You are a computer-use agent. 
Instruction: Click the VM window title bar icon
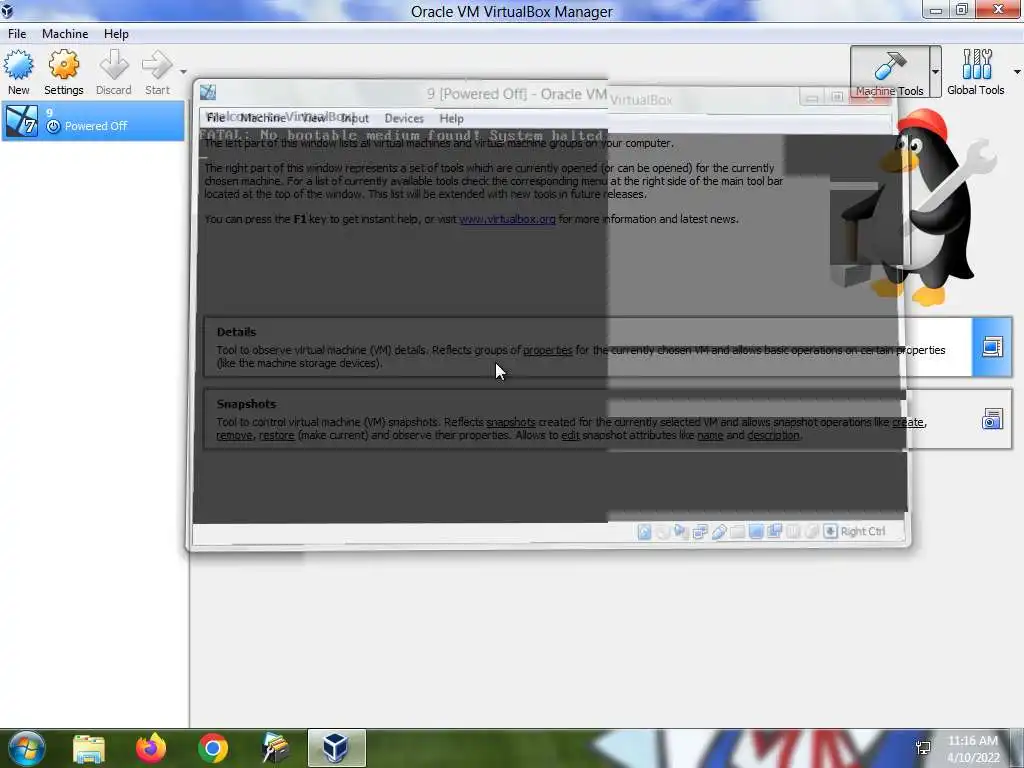pos(208,93)
